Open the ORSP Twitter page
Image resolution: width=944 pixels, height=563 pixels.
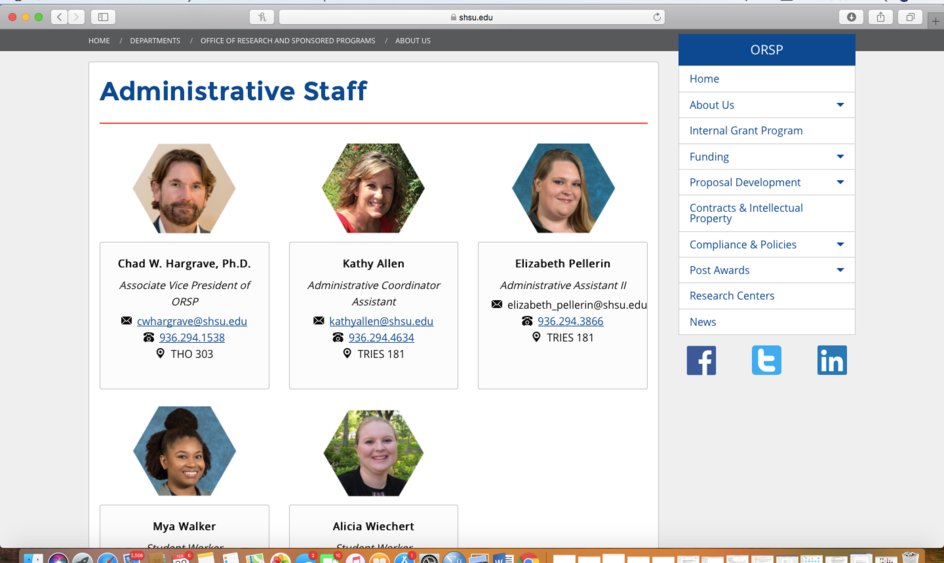tap(766, 360)
